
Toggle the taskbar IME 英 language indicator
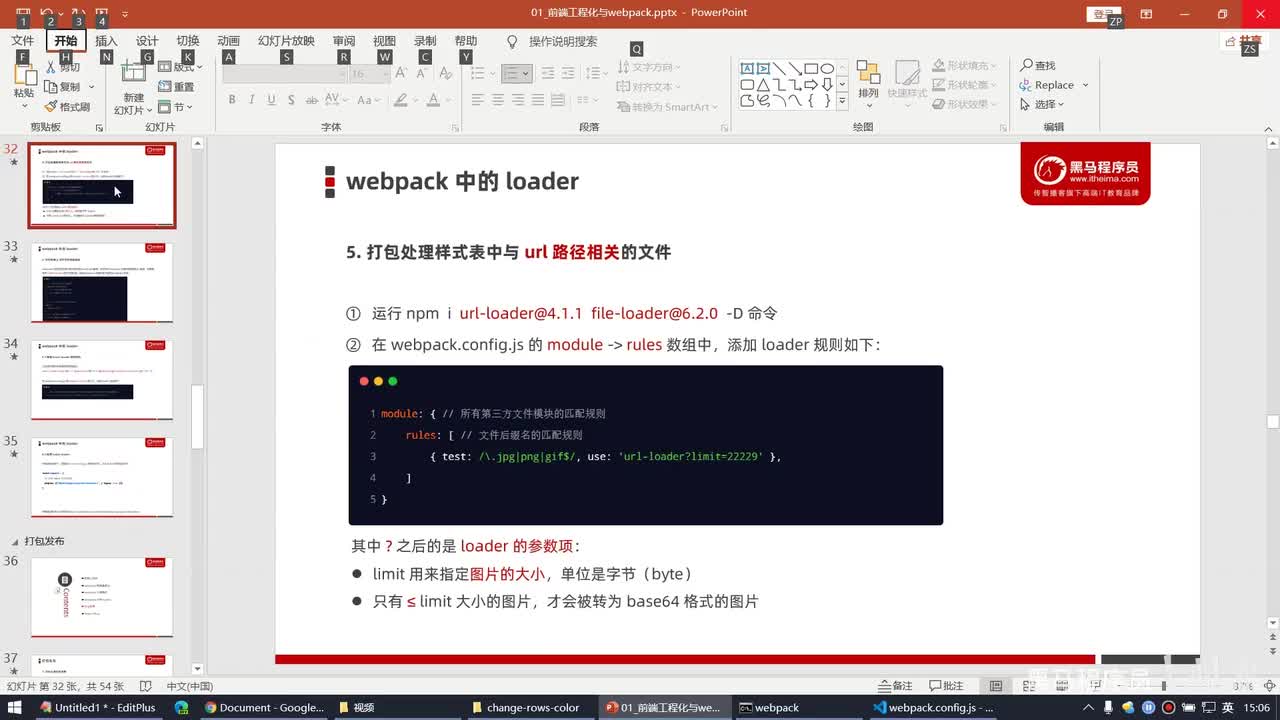pyautogui.click(x=1227, y=707)
